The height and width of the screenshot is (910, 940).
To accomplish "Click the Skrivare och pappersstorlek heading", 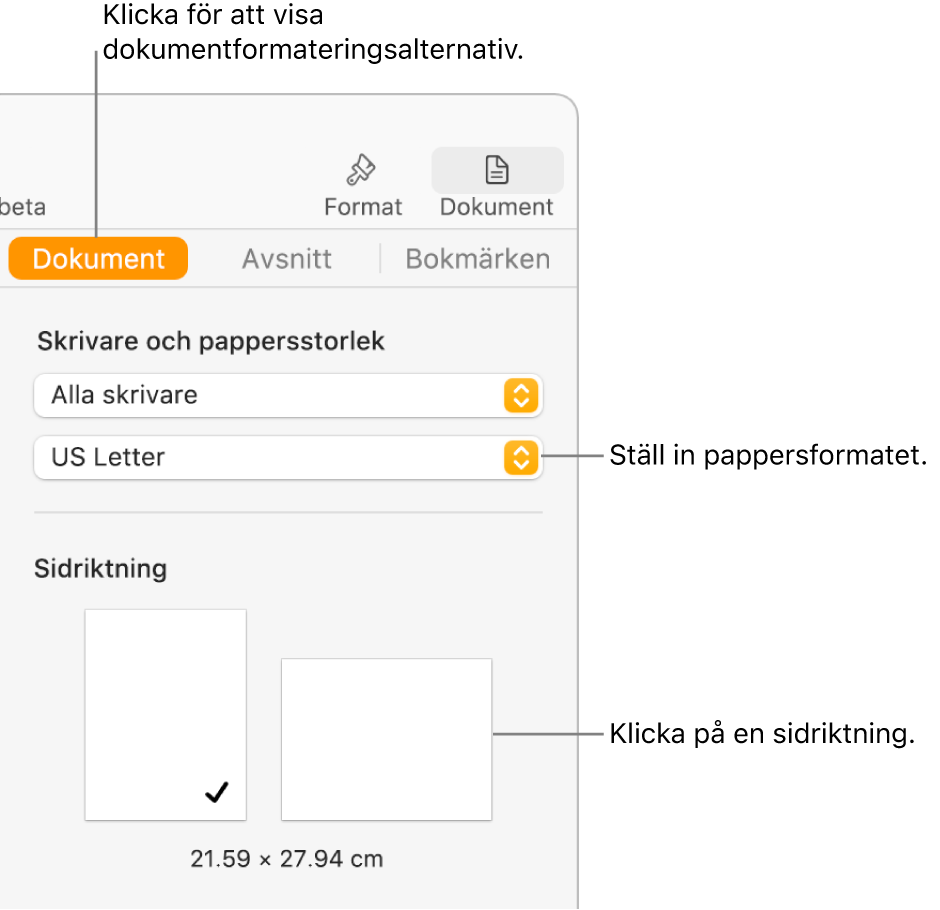I will [211, 341].
